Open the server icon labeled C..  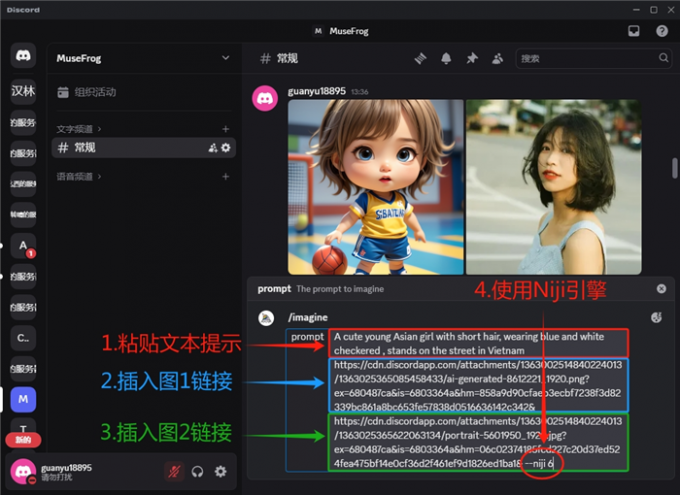coord(23,338)
